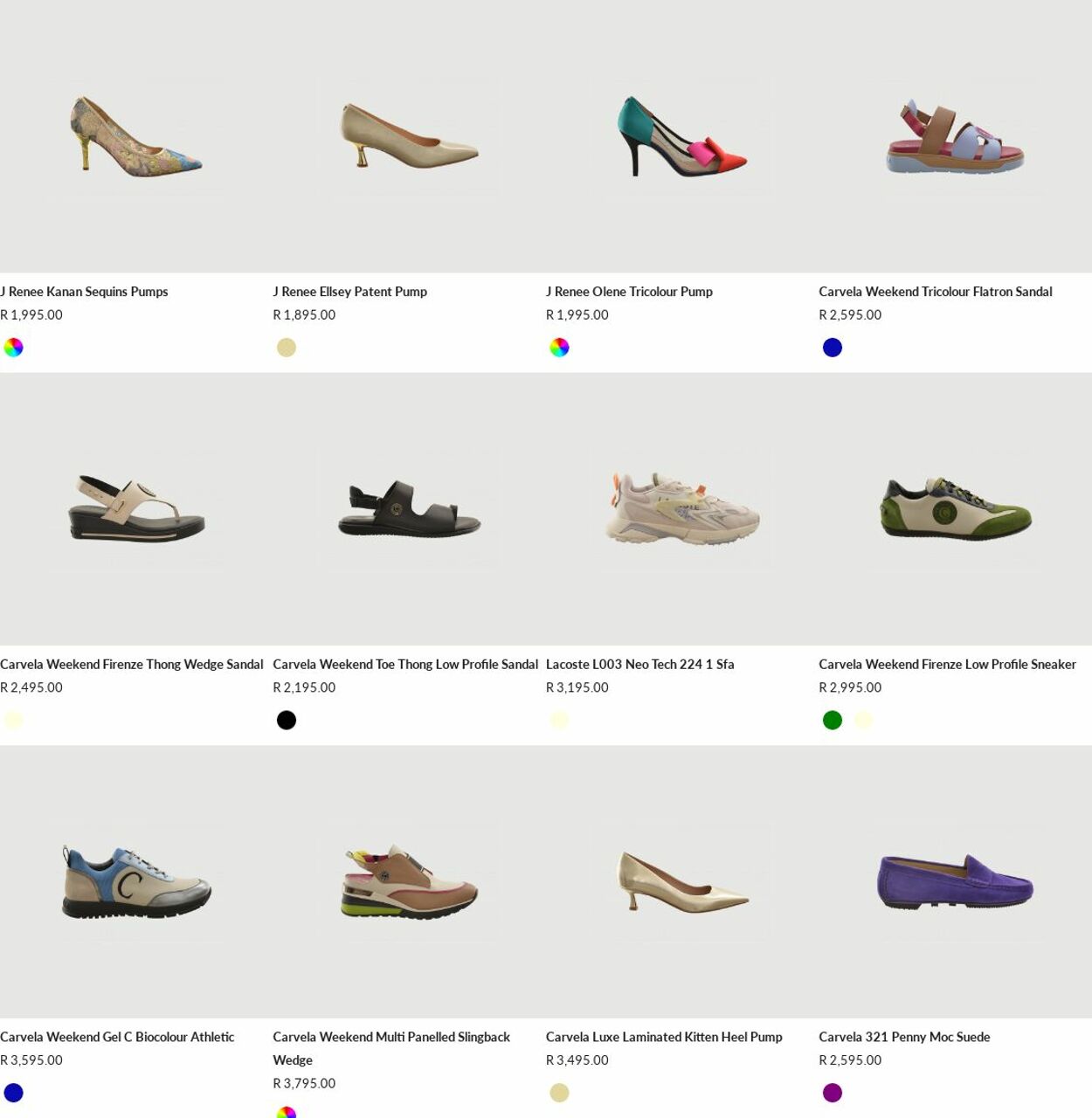Click the J Renee Kanan Sequins Pumps title

[84, 292]
